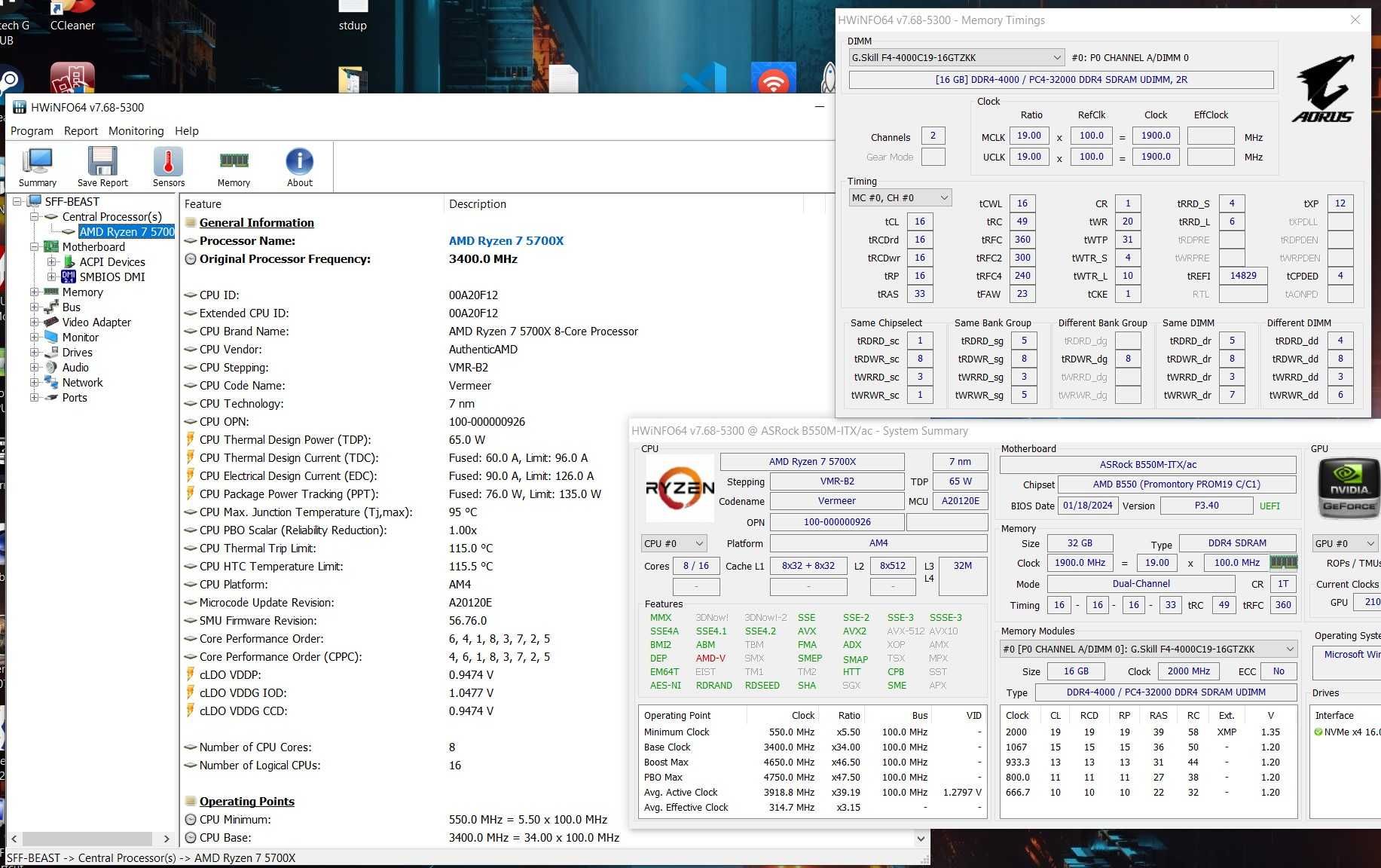The height and width of the screenshot is (868, 1381).
Task: Select the Ports tree node
Action: tap(75, 397)
